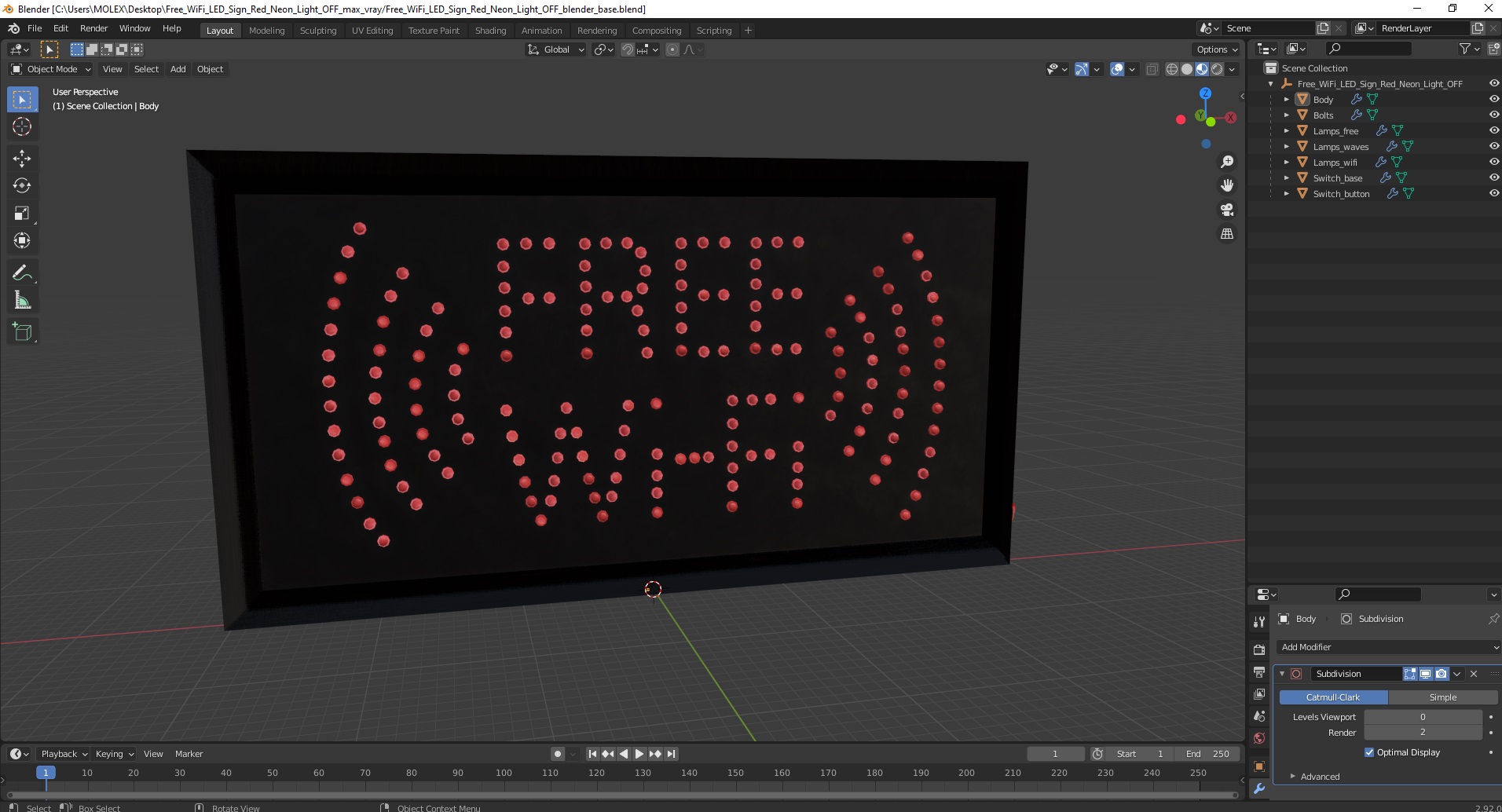The image size is (1502, 812).
Task: Toggle auto keying record button
Action: click(x=558, y=754)
